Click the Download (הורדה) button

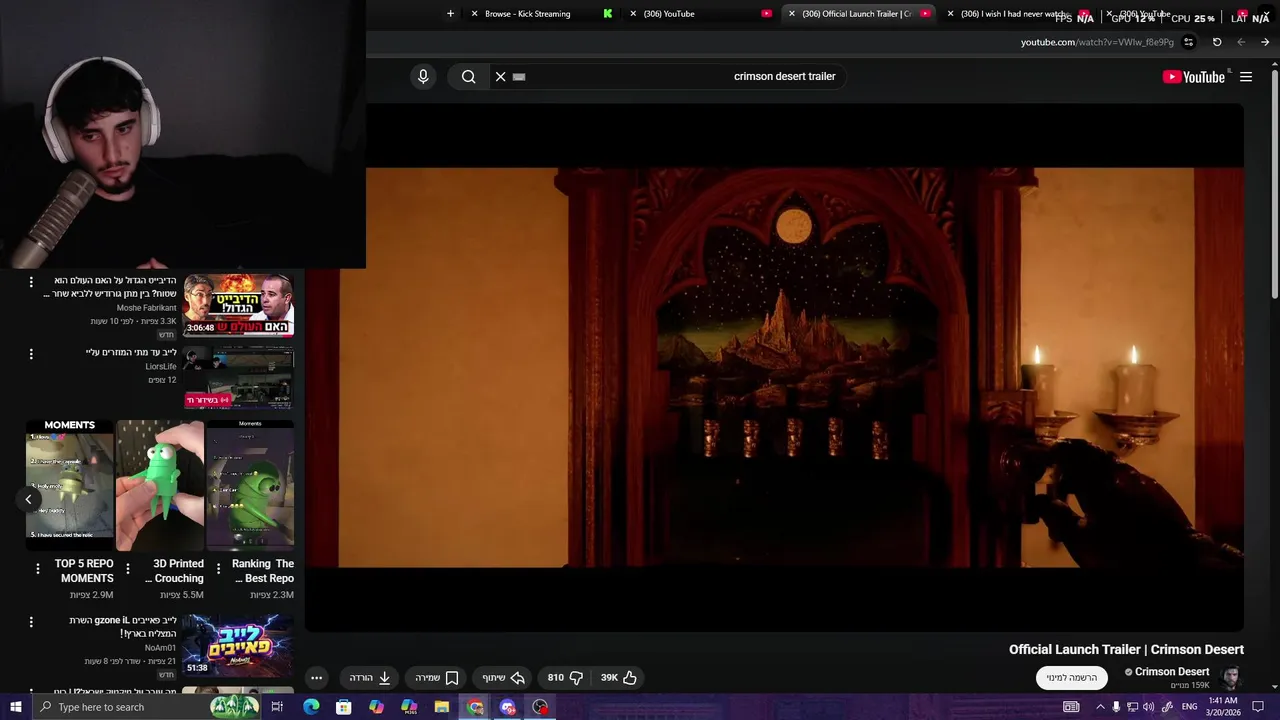click(x=370, y=677)
